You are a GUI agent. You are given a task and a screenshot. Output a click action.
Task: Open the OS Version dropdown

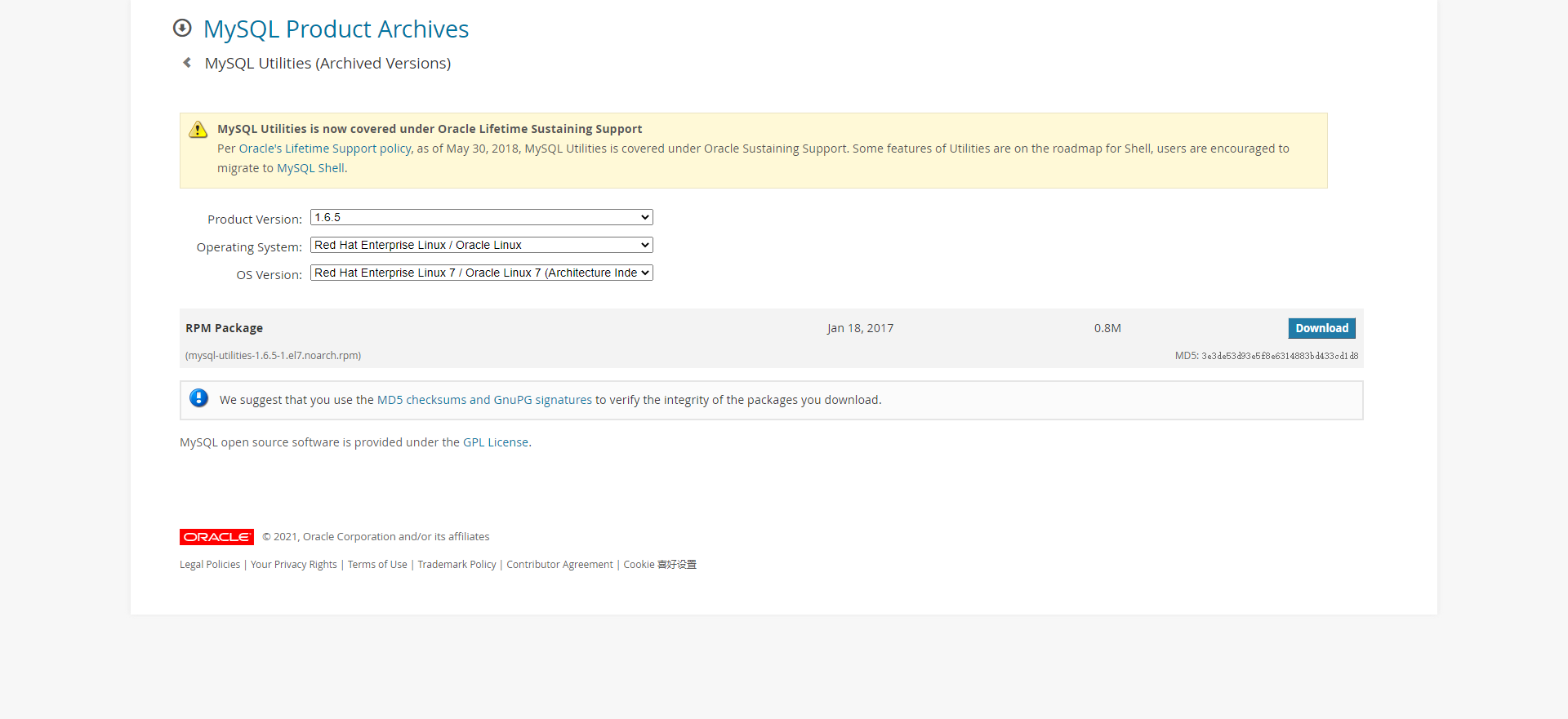(482, 273)
